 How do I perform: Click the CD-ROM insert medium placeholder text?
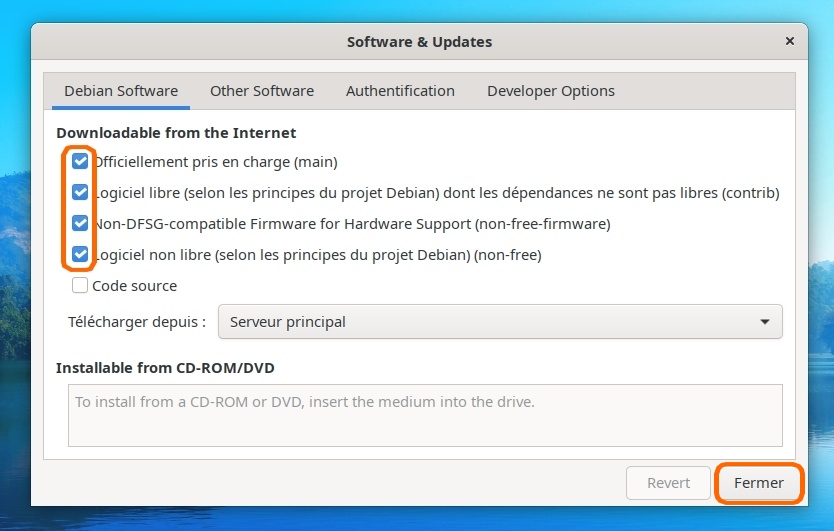click(x=305, y=402)
